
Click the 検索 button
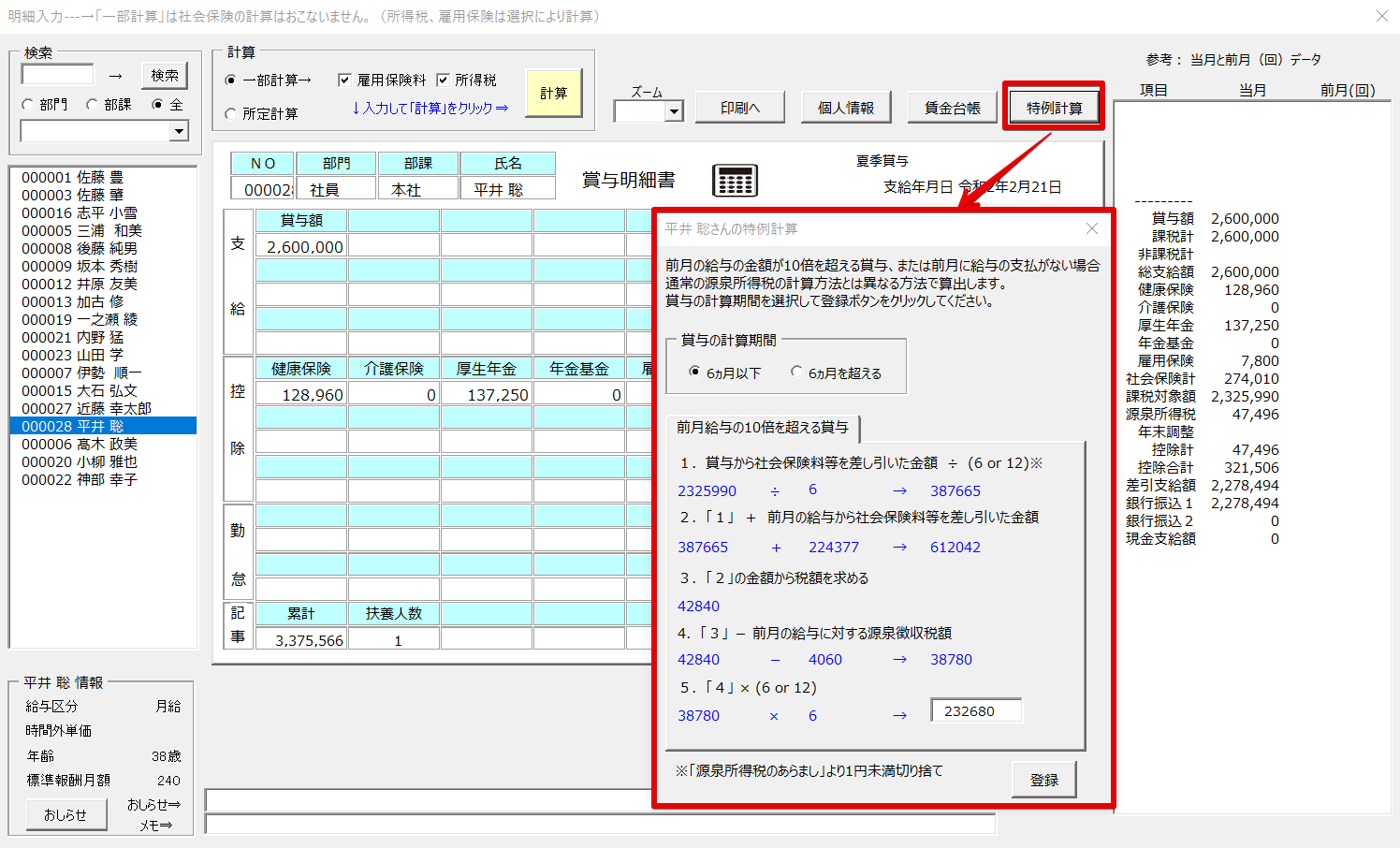pos(165,76)
